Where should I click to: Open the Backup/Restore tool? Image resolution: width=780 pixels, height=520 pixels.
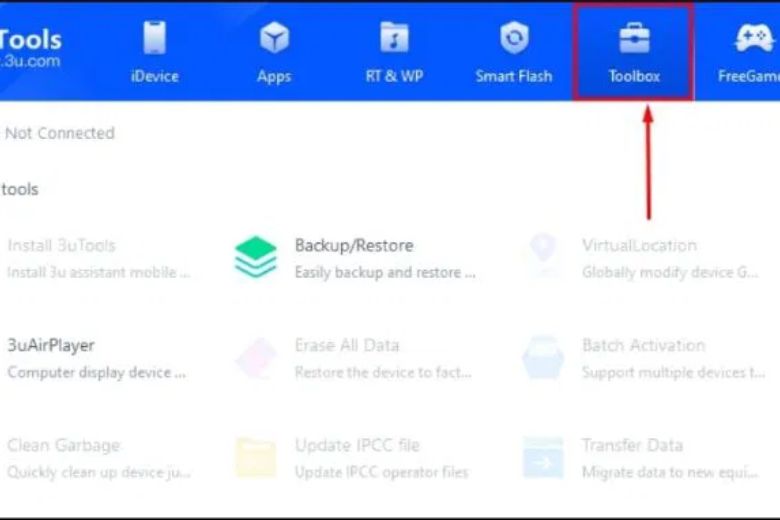click(353, 245)
